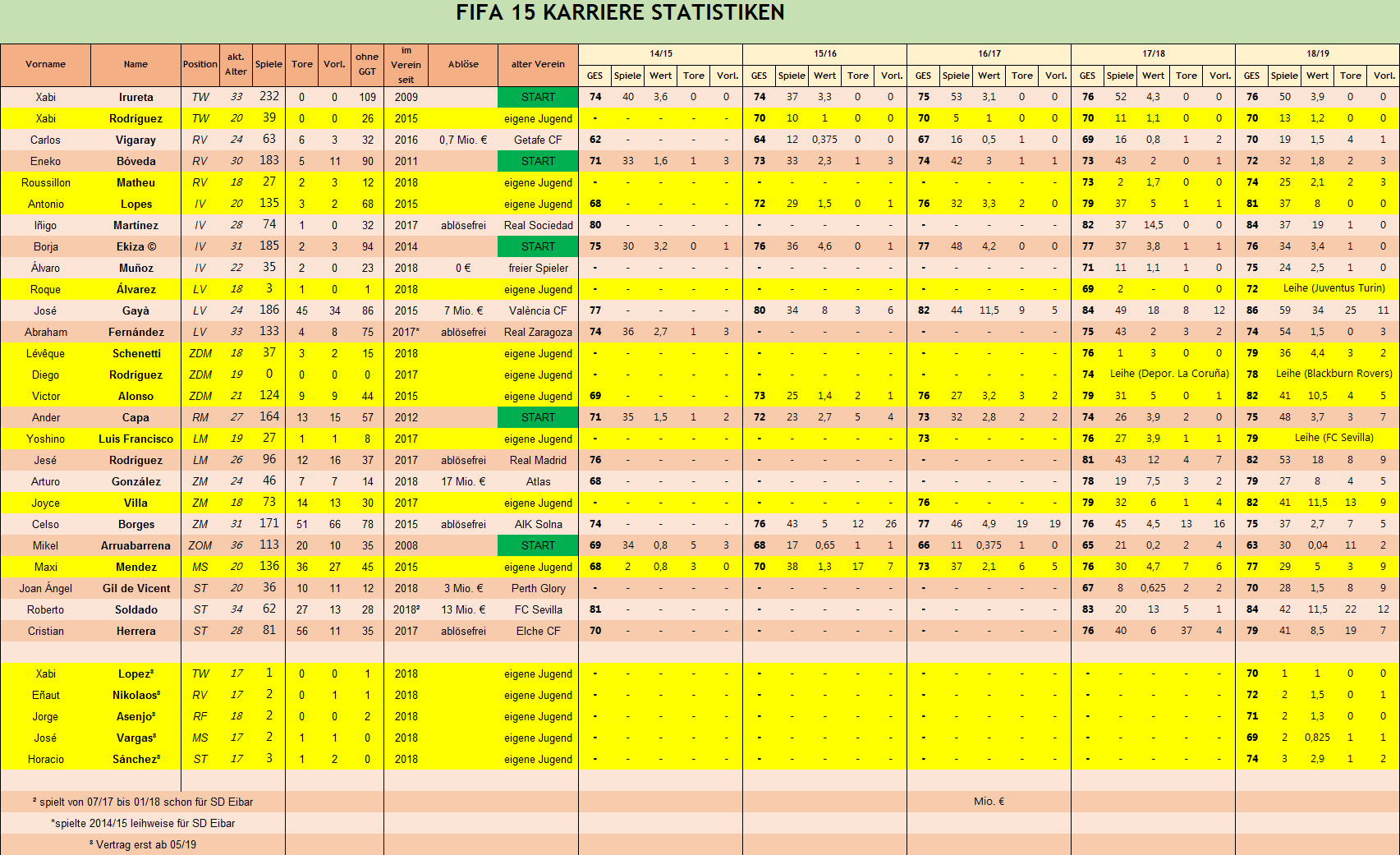Screen dimensions: 1400x855
Task: Click the Muñoz name cell
Action: tap(136, 268)
